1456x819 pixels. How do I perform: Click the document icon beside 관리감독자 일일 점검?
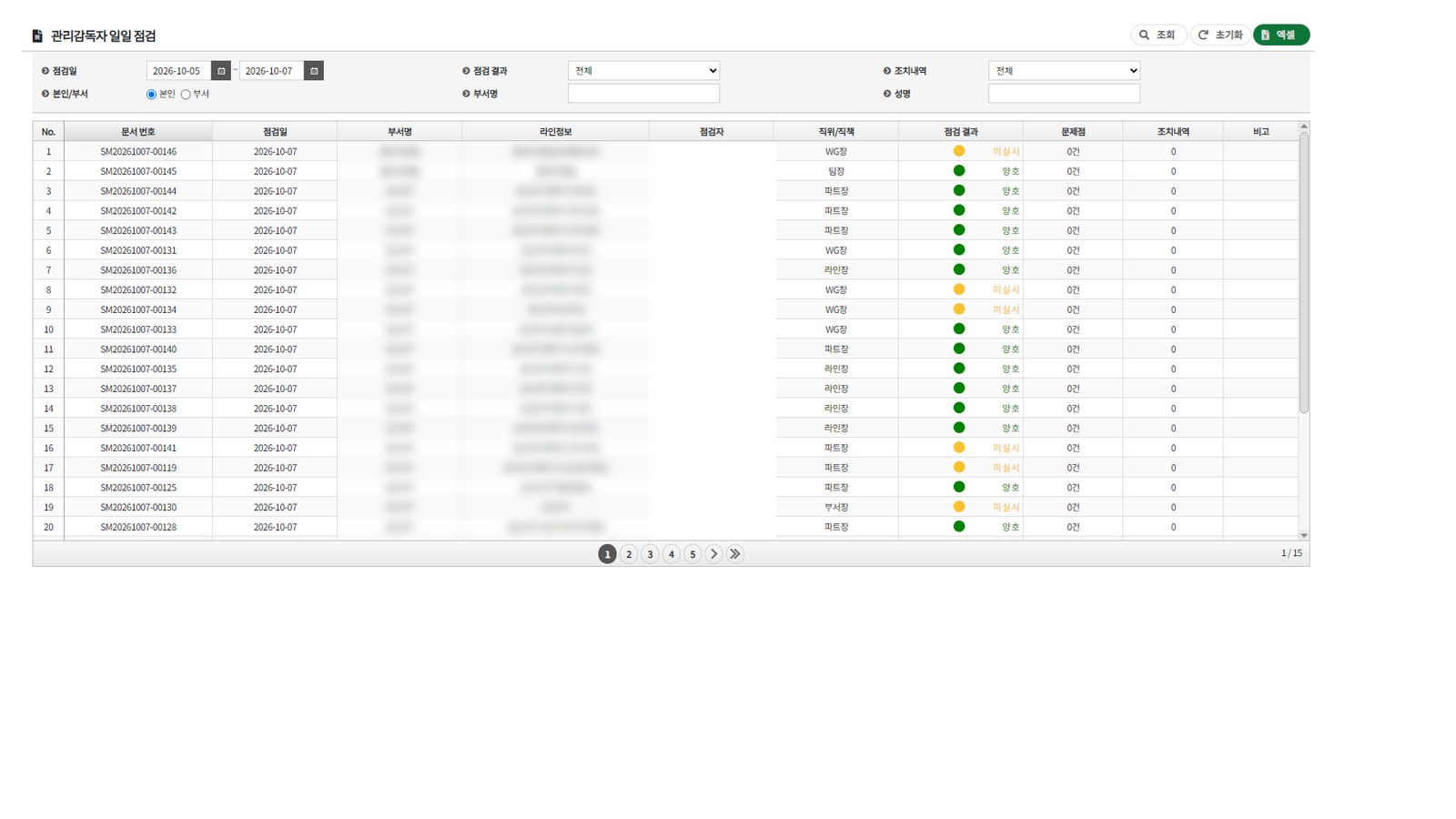(x=37, y=36)
